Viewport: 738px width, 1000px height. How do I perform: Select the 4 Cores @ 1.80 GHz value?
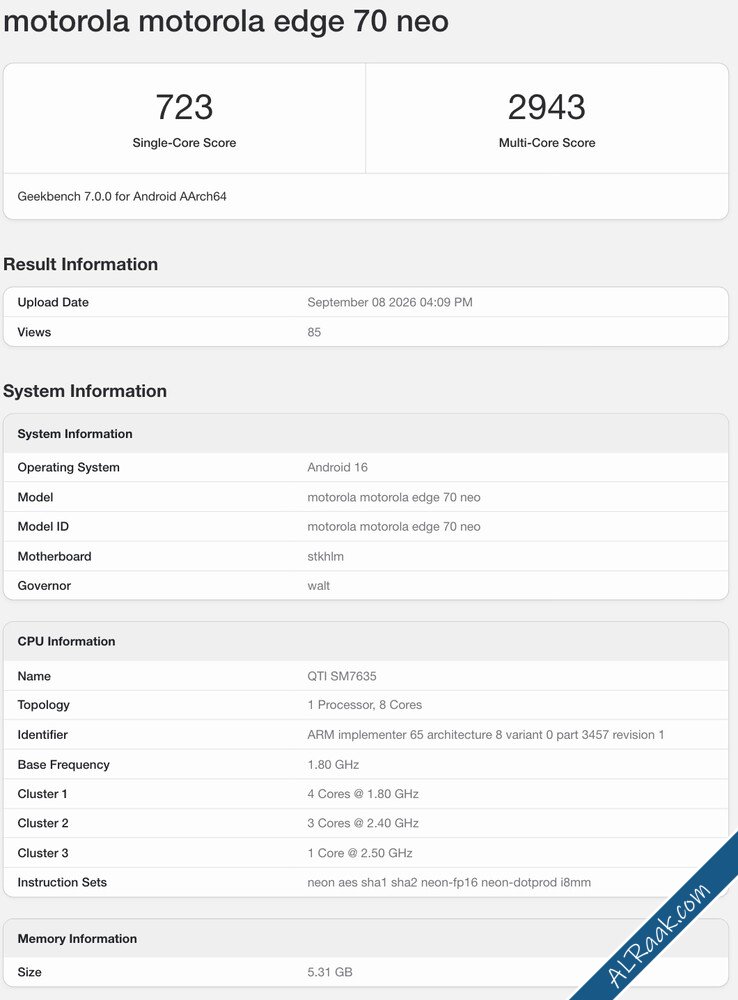pos(363,794)
